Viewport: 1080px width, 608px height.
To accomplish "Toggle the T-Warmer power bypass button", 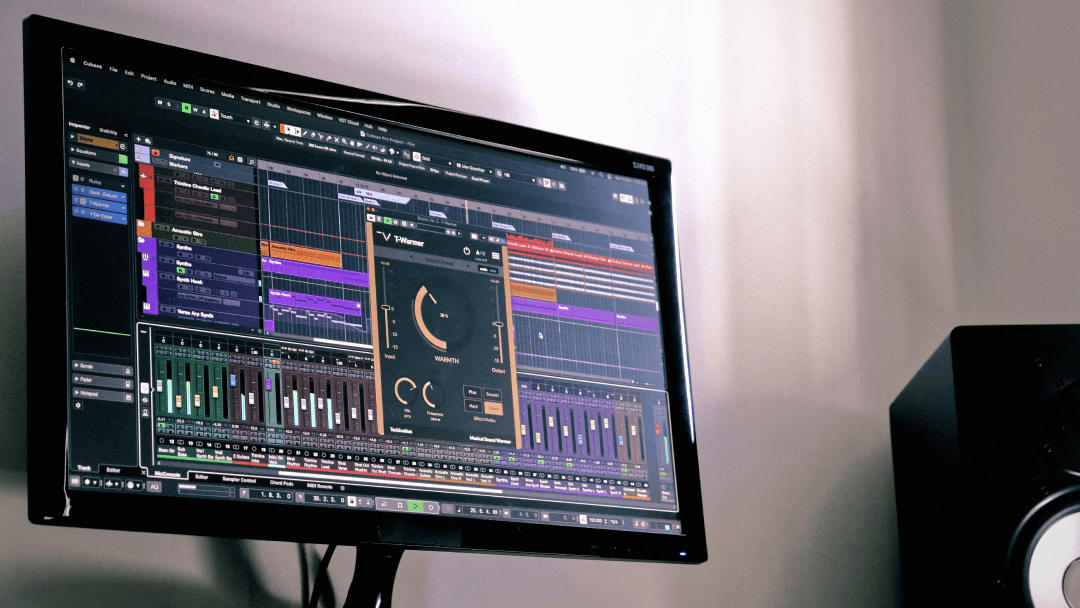I will point(467,251).
